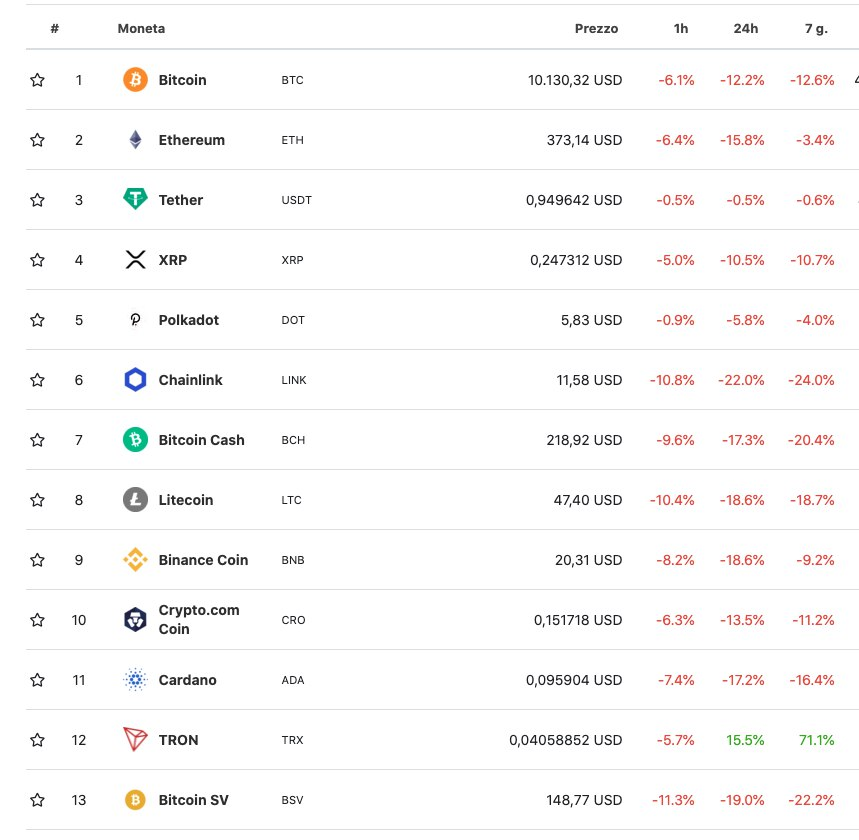Sort table by Prezzo column
The width and height of the screenshot is (859, 840).
596,29
